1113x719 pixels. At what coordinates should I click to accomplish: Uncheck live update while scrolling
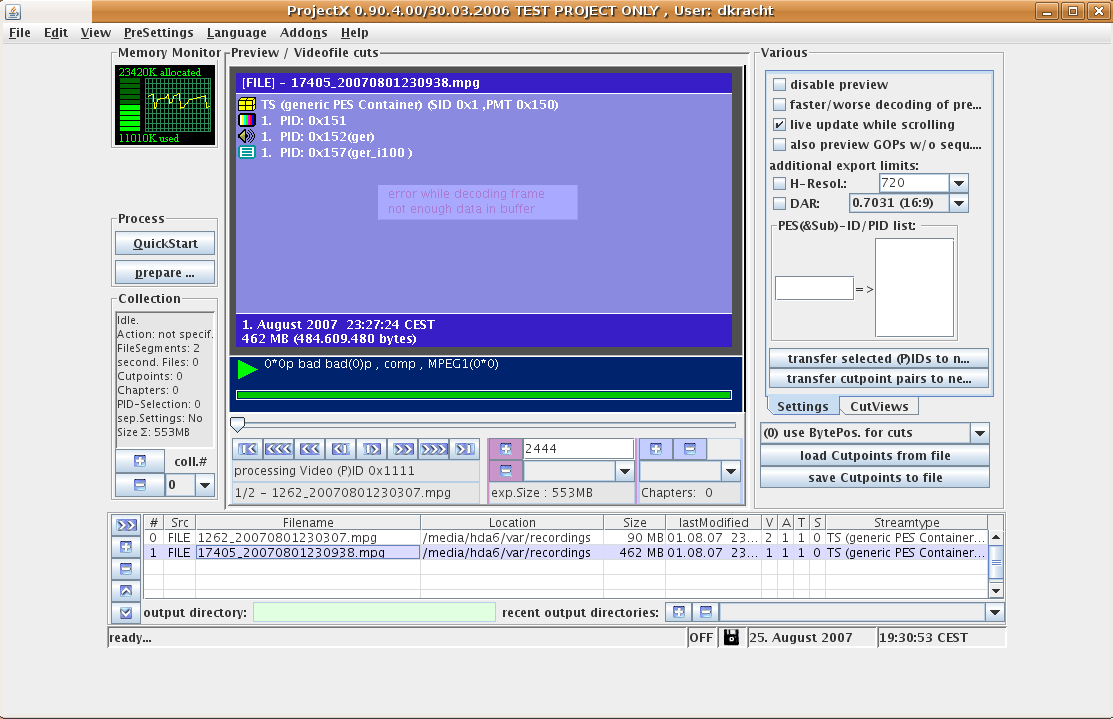(780, 125)
